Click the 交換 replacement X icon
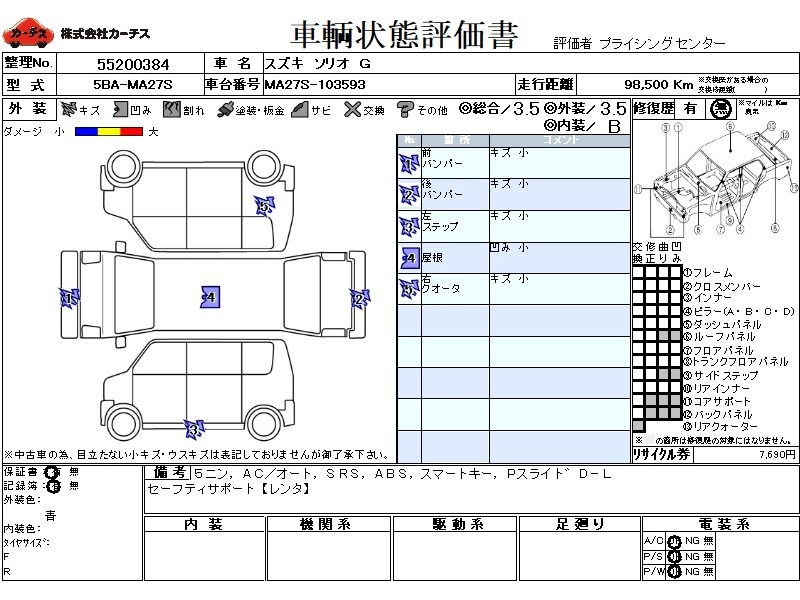 (351, 110)
